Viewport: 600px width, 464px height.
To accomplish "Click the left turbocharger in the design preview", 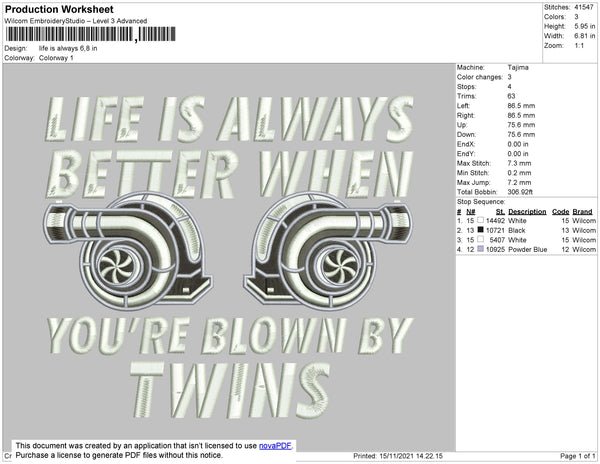I will pos(127,251).
